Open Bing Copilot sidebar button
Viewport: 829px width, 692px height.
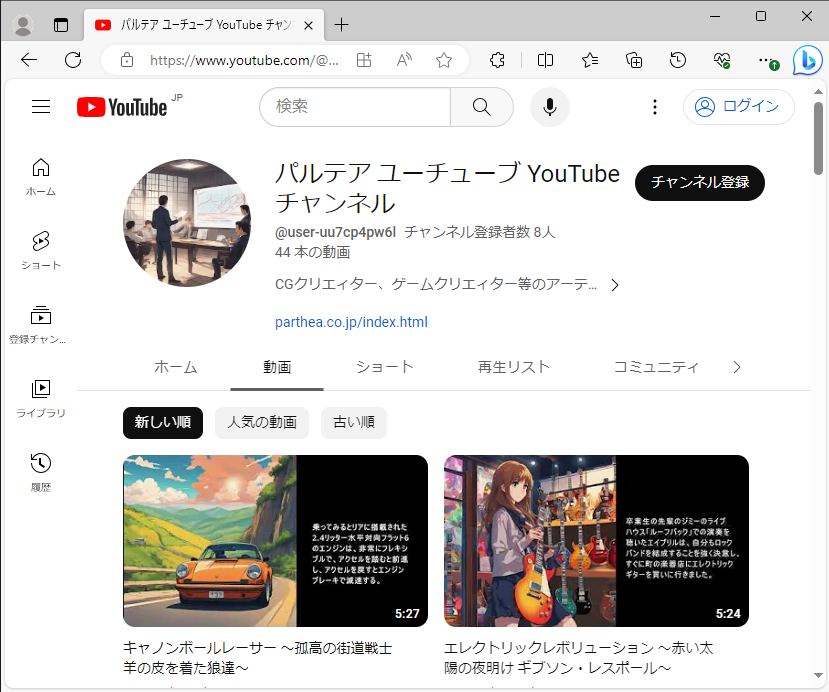click(x=807, y=60)
